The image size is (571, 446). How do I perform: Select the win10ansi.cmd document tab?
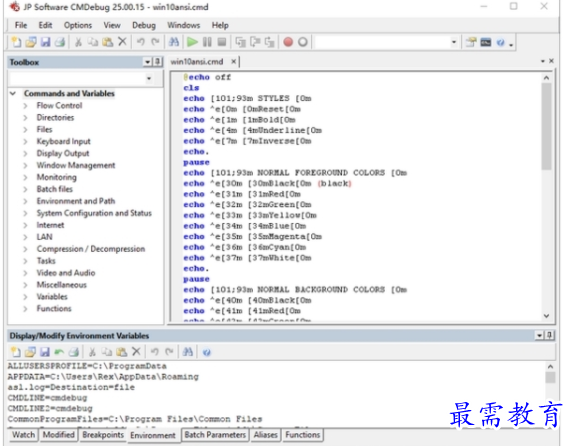[197, 62]
